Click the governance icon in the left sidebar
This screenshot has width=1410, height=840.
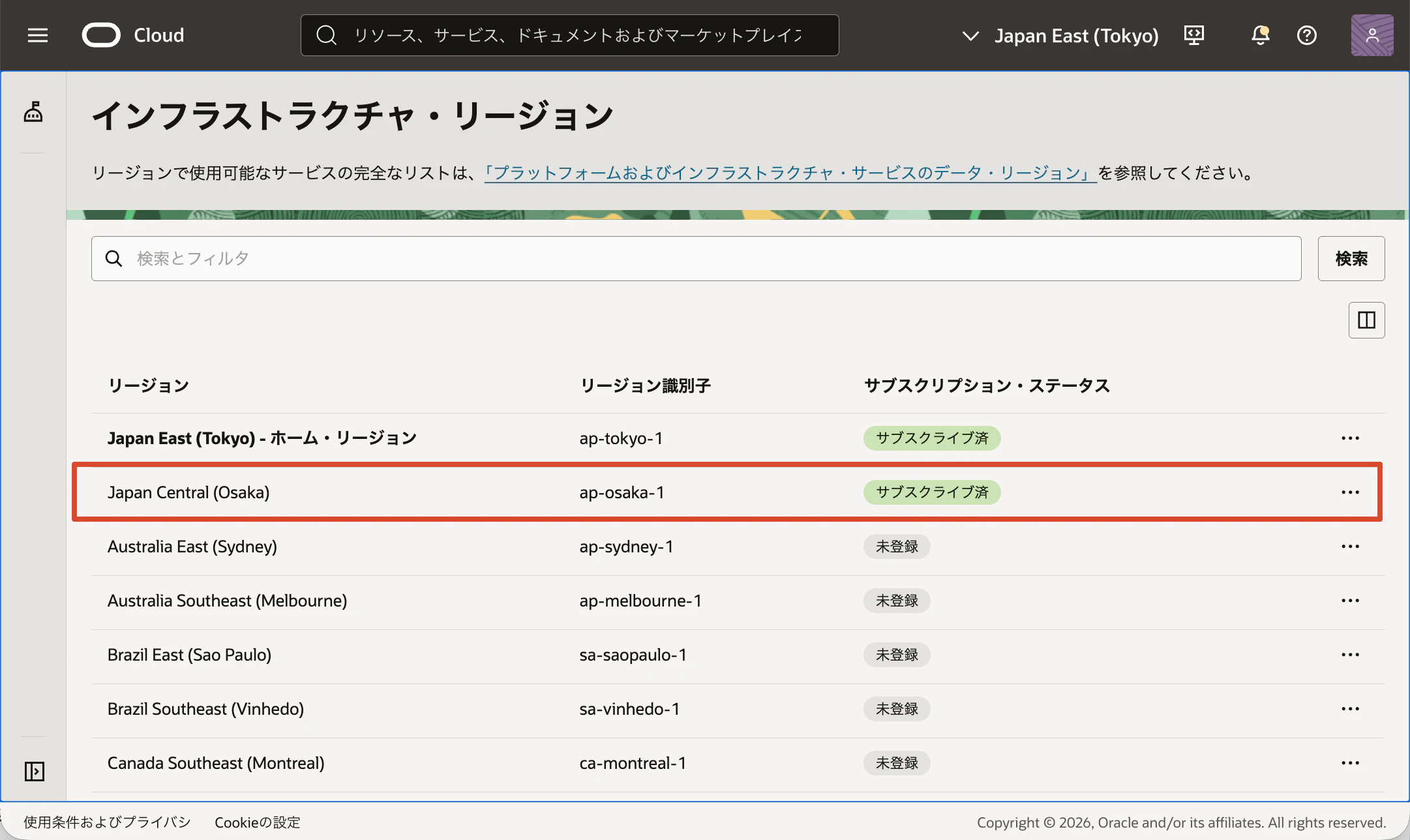coord(33,112)
